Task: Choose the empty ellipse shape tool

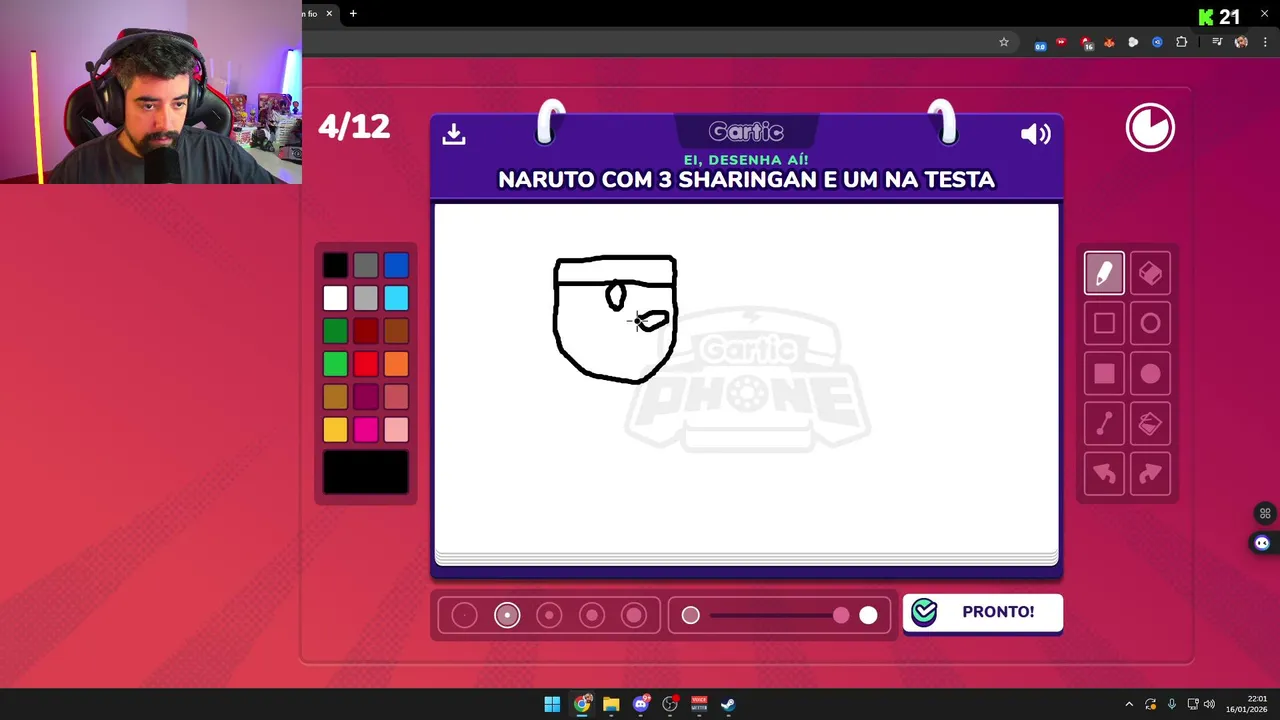Action: (x=1150, y=323)
